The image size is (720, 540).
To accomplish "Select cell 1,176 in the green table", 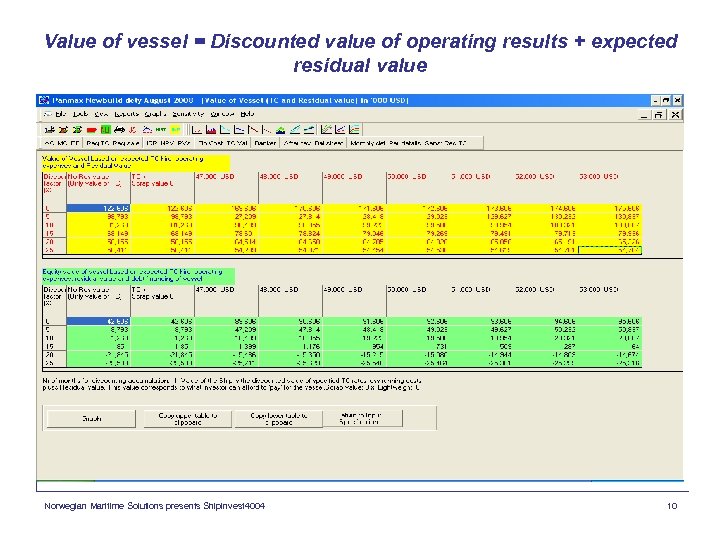I will point(290,346).
